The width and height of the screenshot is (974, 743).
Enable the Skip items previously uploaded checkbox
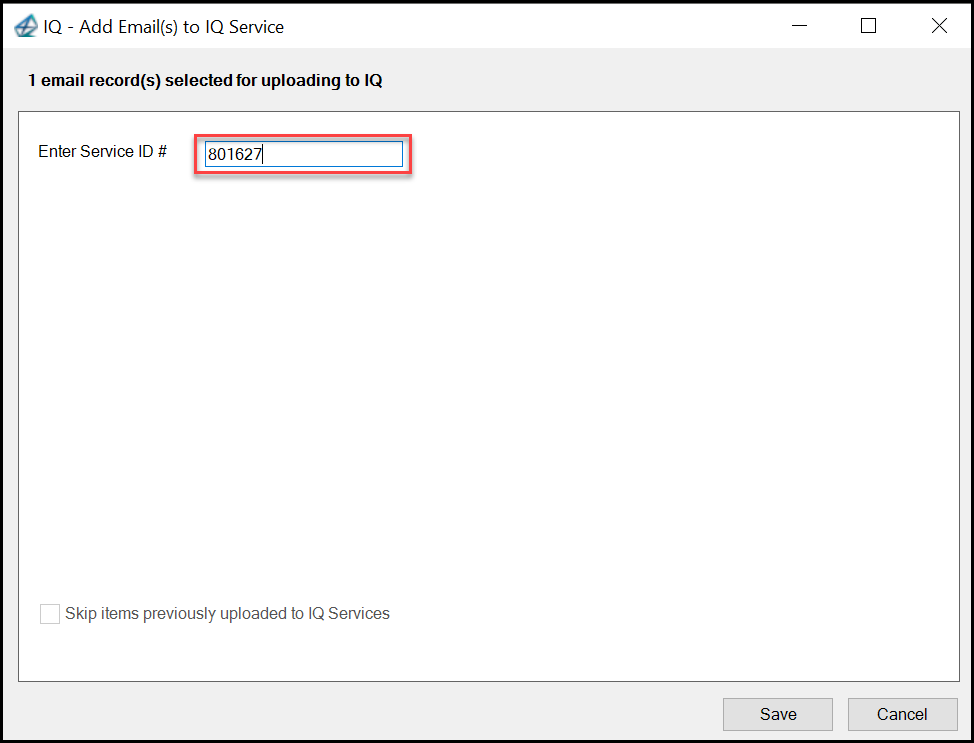[50, 614]
